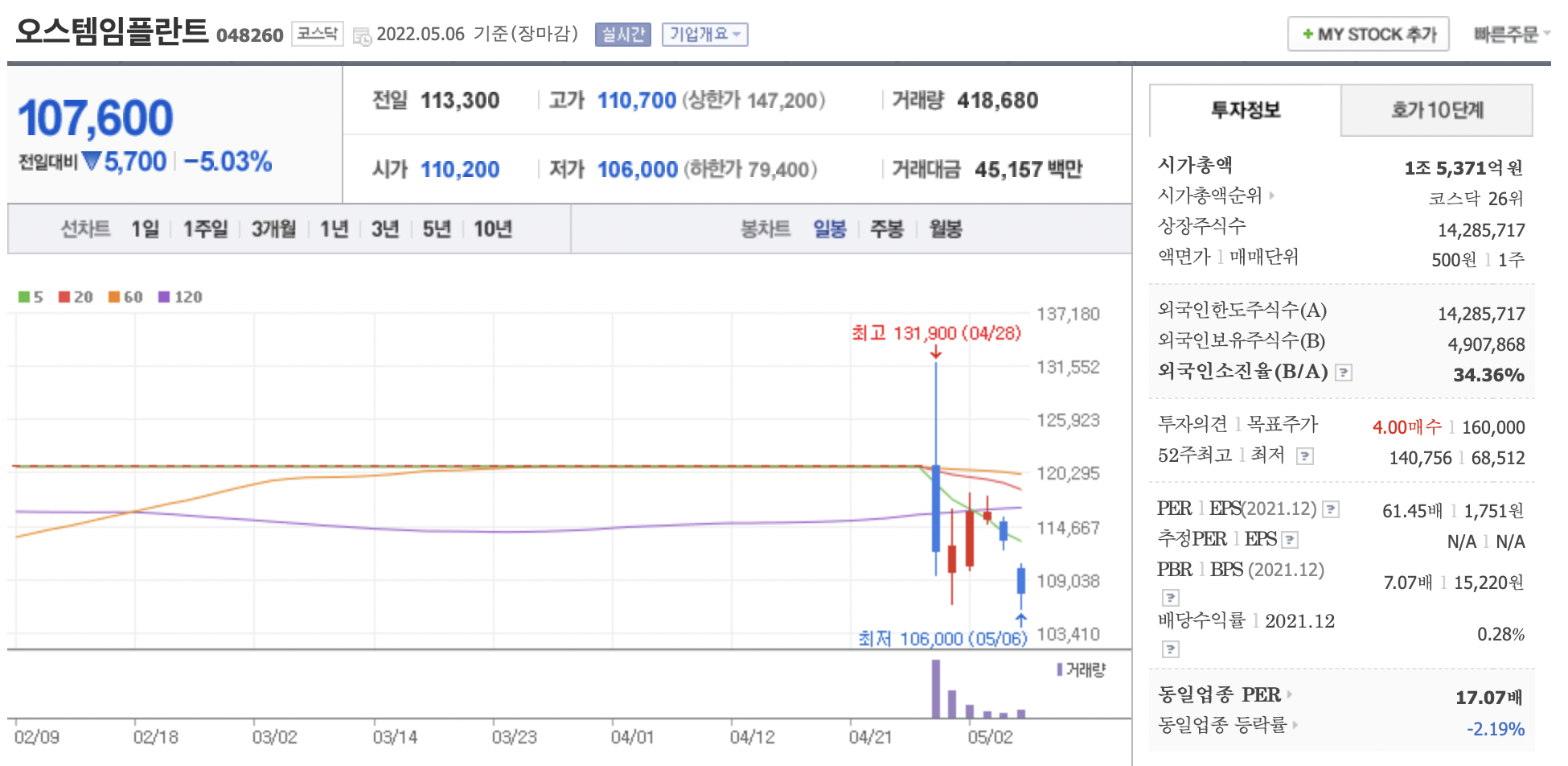Click the down triangle icon beside 5,700
The height and width of the screenshot is (766, 1568).
click(92, 162)
